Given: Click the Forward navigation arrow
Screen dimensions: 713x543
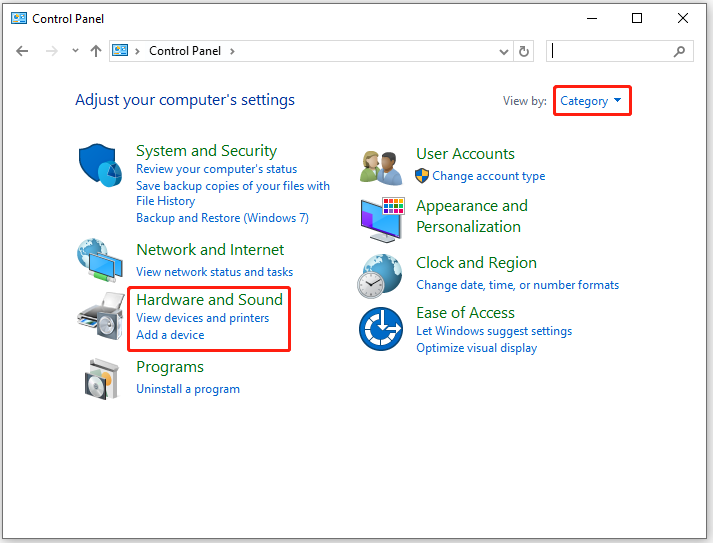Looking at the screenshot, I should (x=52, y=51).
